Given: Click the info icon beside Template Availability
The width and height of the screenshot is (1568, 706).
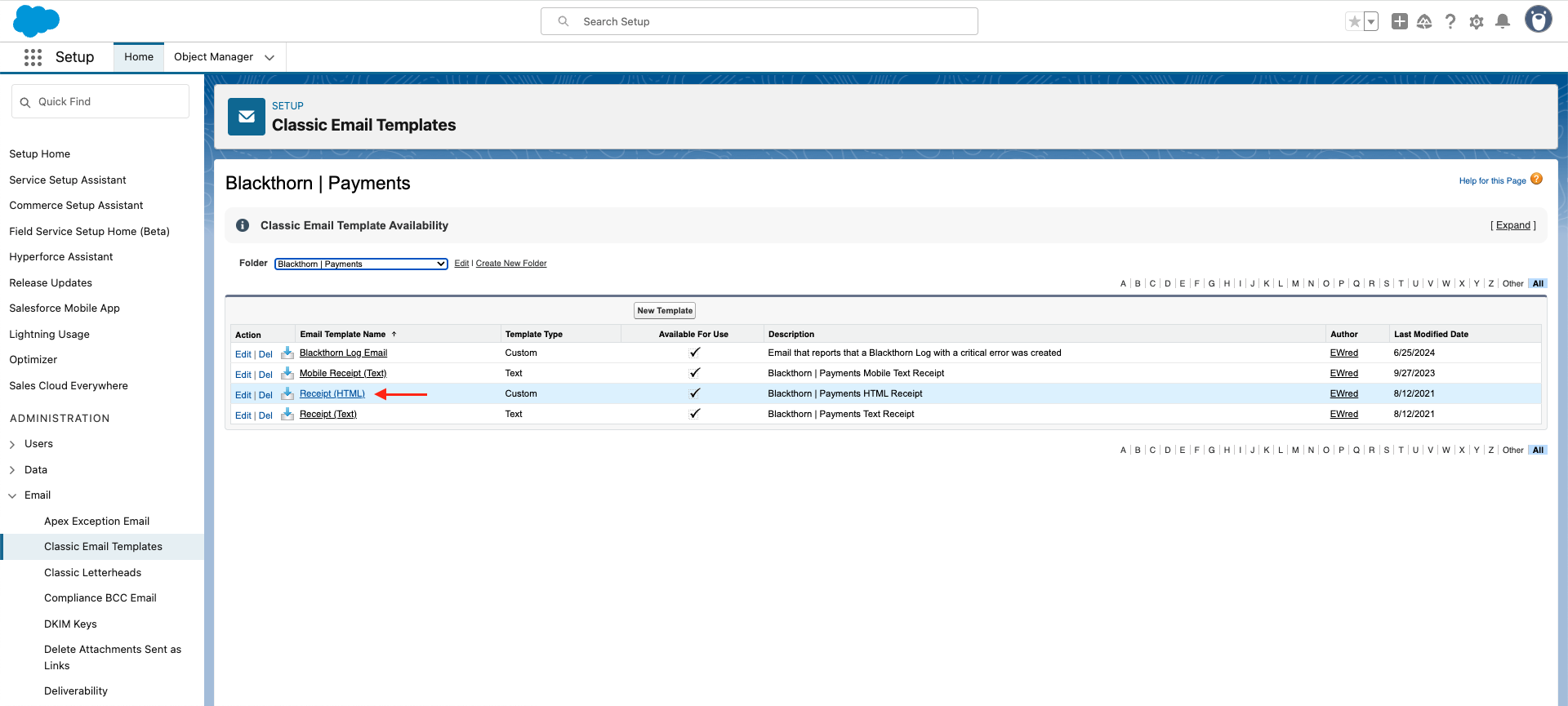Looking at the screenshot, I should (x=243, y=225).
